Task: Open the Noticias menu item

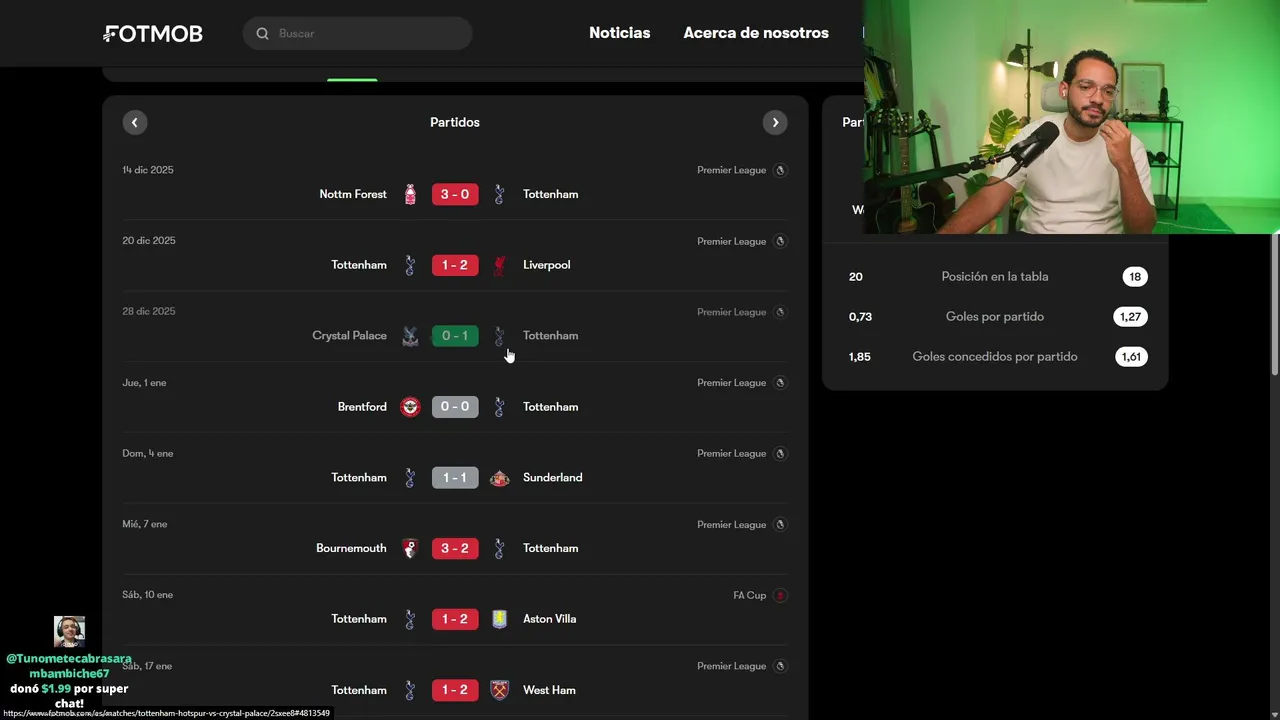Action: [620, 33]
